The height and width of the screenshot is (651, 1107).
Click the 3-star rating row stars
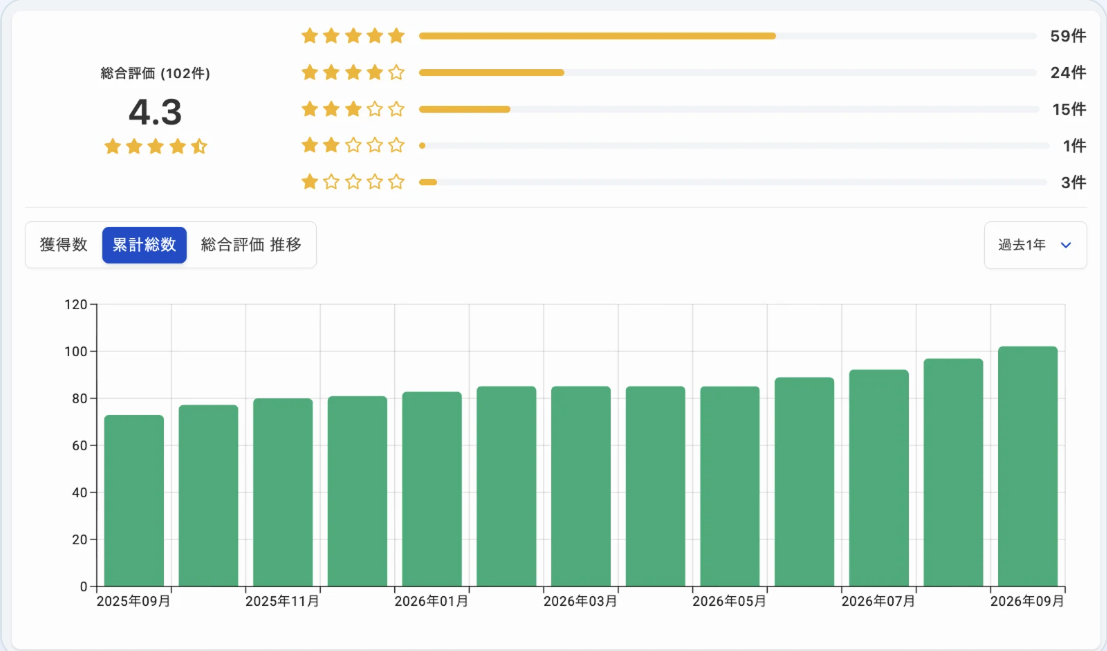click(x=353, y=109)
